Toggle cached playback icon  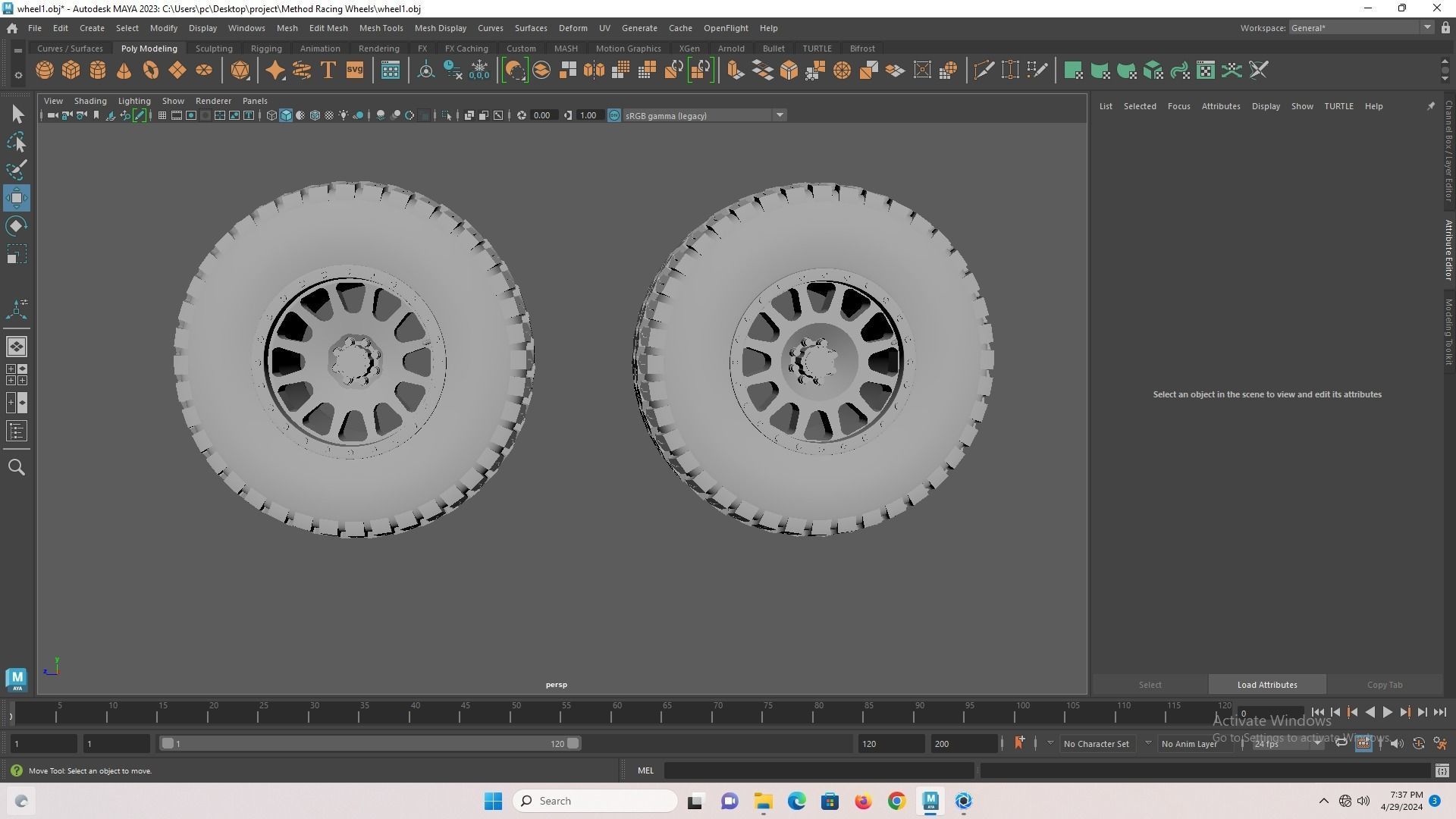click(1363, 744)
